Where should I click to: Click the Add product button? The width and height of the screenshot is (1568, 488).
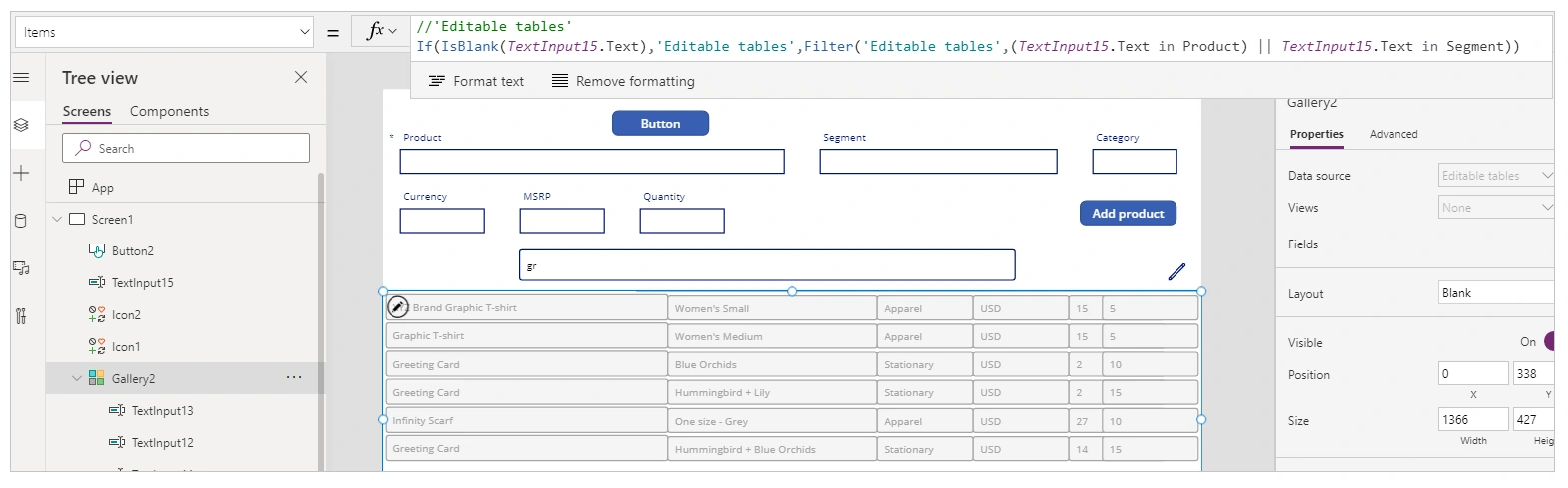click(1128, 214)
